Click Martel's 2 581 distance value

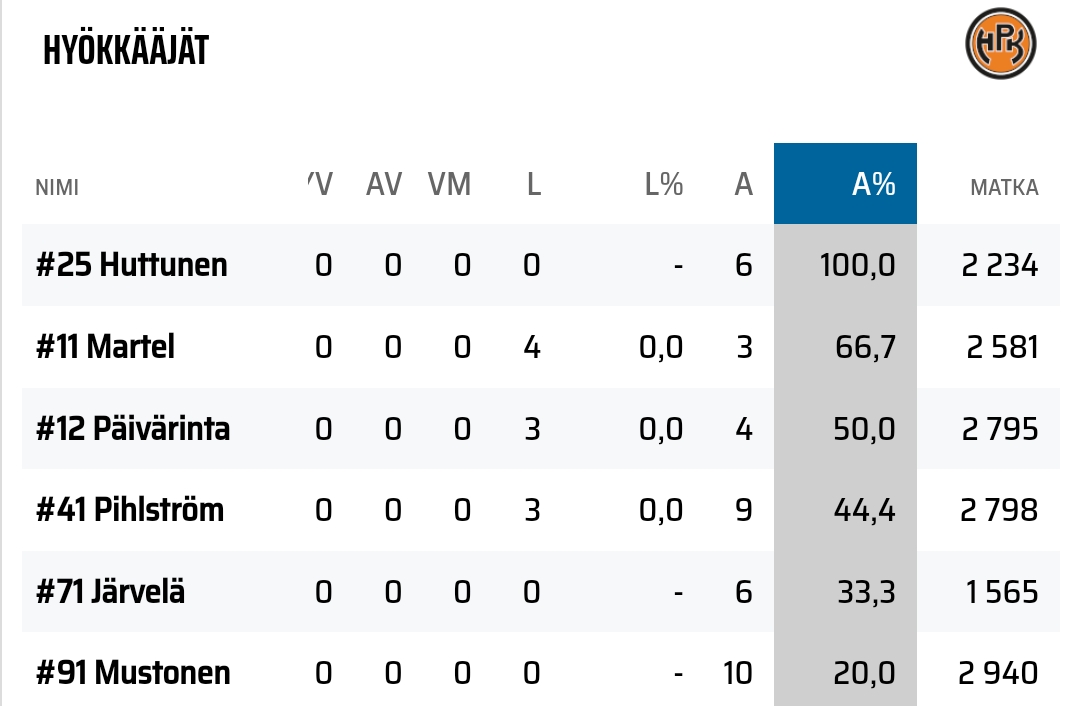tap(1002, 347)
